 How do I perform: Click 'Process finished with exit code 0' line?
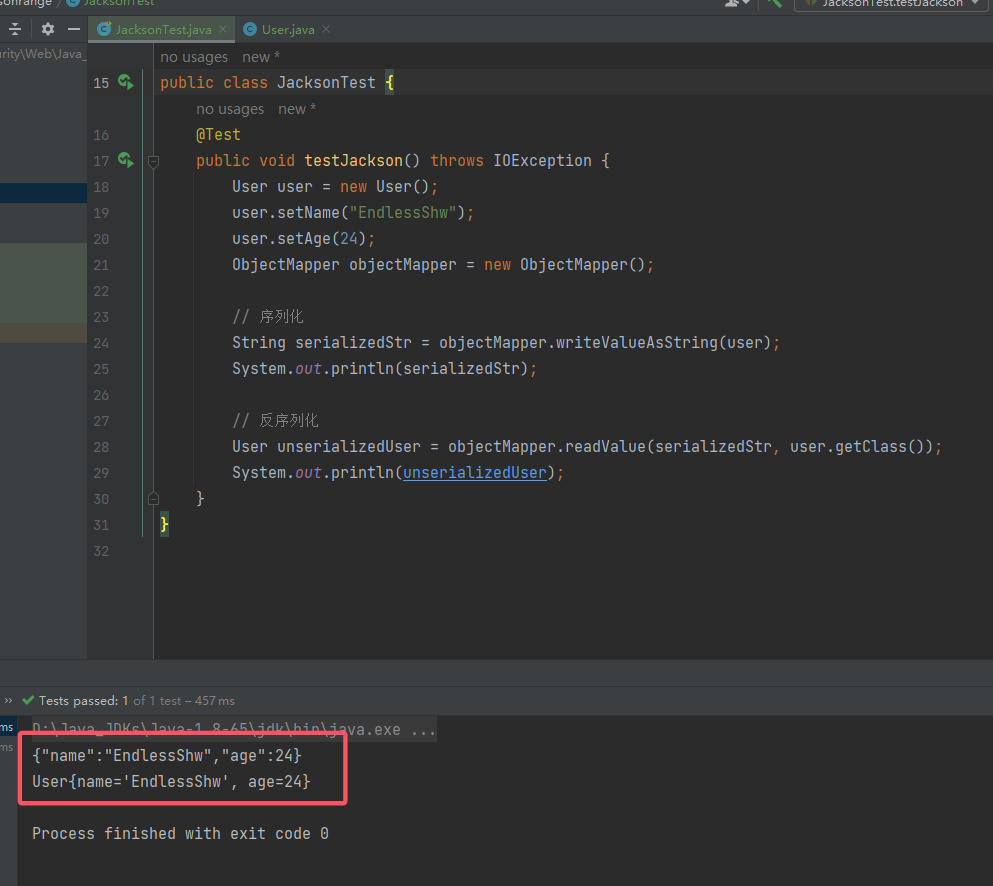coord(180,833)
